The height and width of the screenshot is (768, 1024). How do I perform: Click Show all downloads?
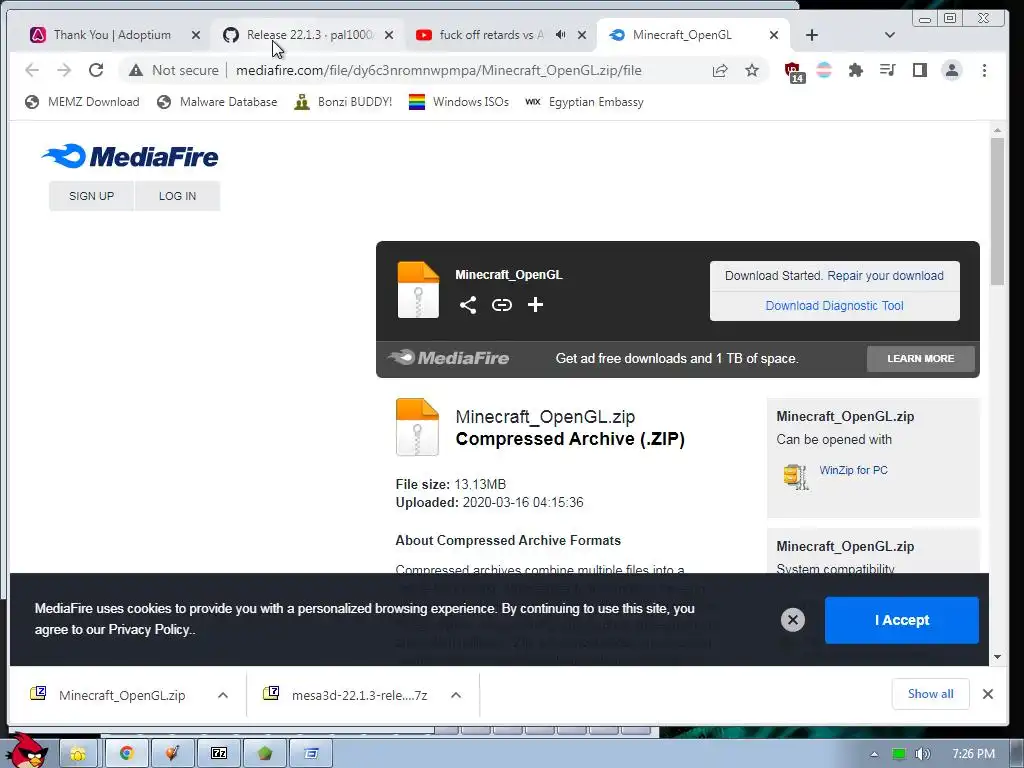(x=930, y=694)
